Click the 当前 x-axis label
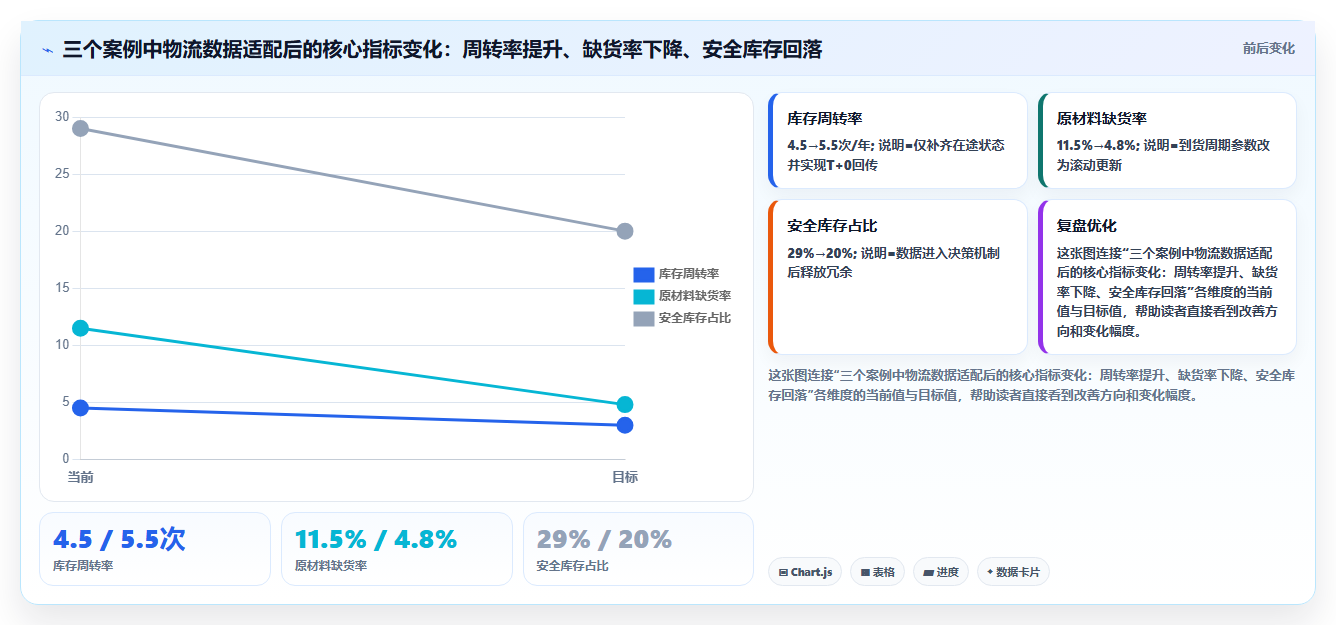The width and height of the screenshot is (1336, 625). point(81,477)
